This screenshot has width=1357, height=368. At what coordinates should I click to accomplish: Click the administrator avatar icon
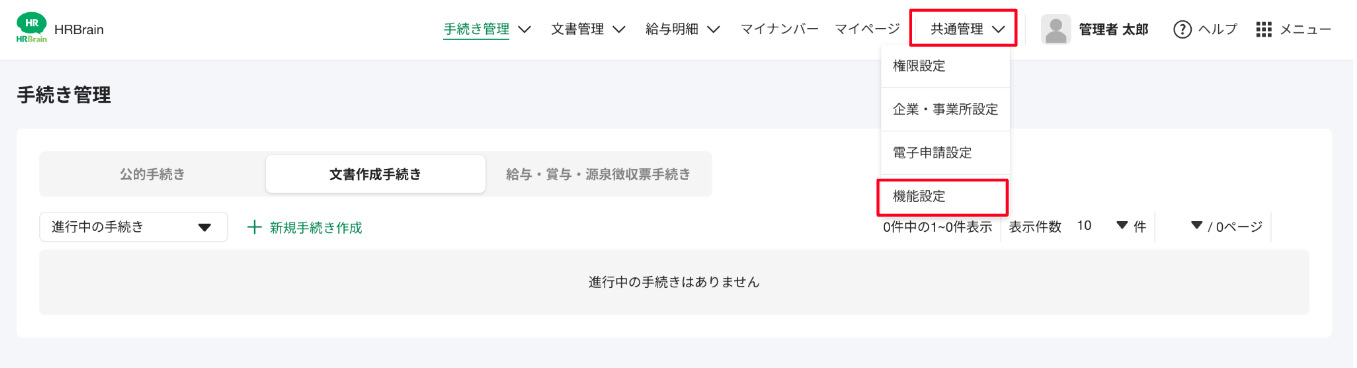tap(1056, 29)
